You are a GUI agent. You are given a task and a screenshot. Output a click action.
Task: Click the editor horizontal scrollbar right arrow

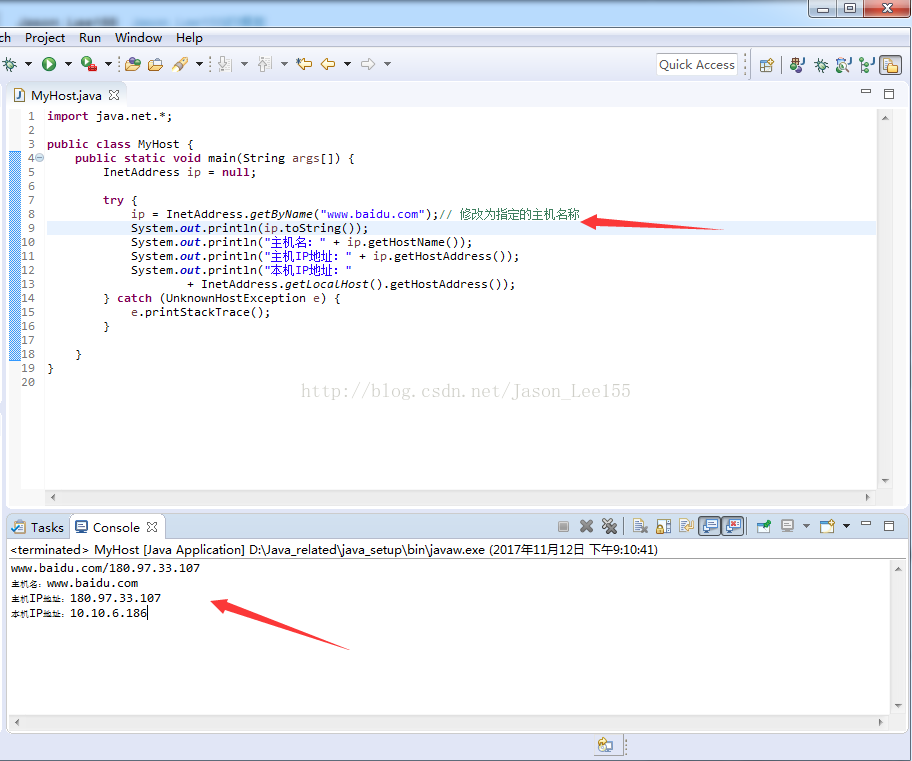click(867, 497)
